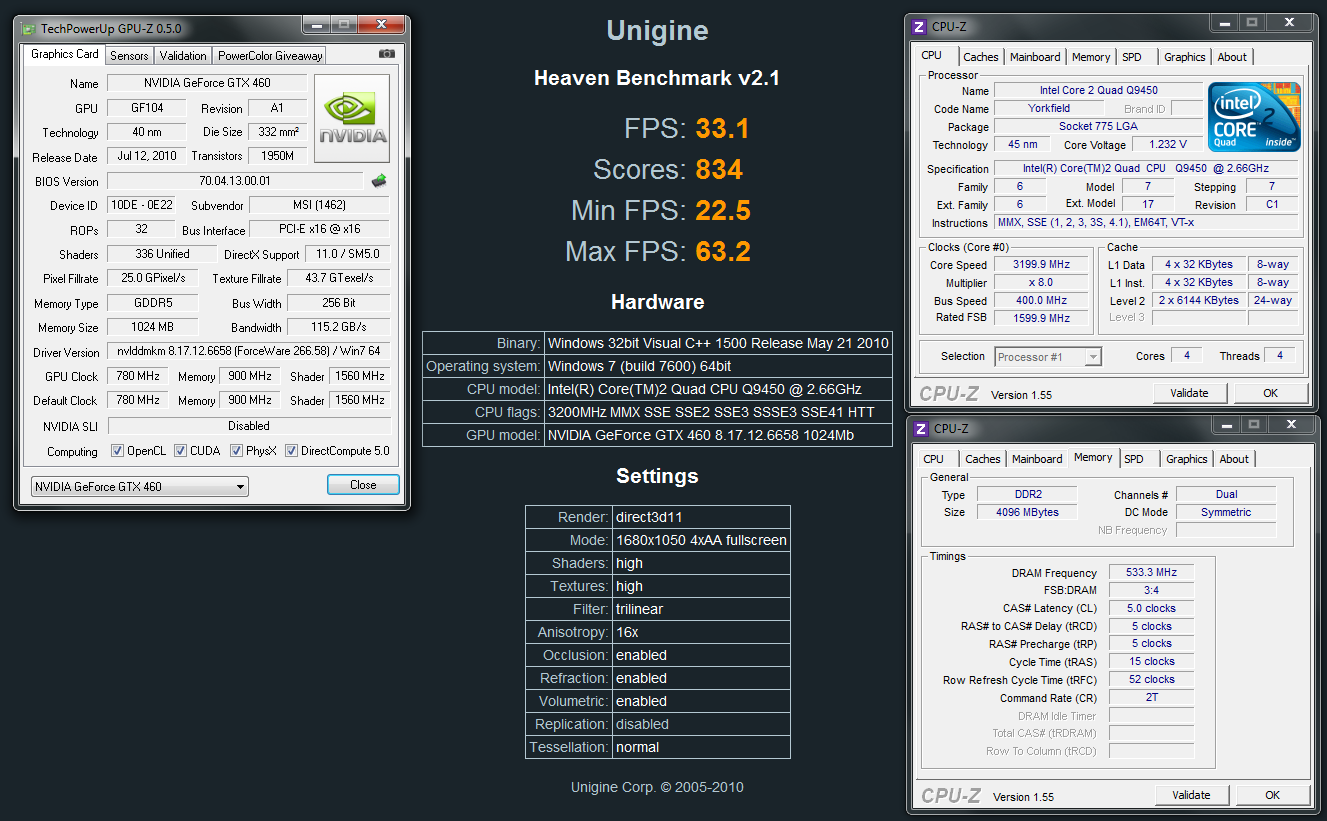The image size is (1327, 821).
Task: Click the Subvendor field MSI (1462)
Action: click(x=319, y=206)
